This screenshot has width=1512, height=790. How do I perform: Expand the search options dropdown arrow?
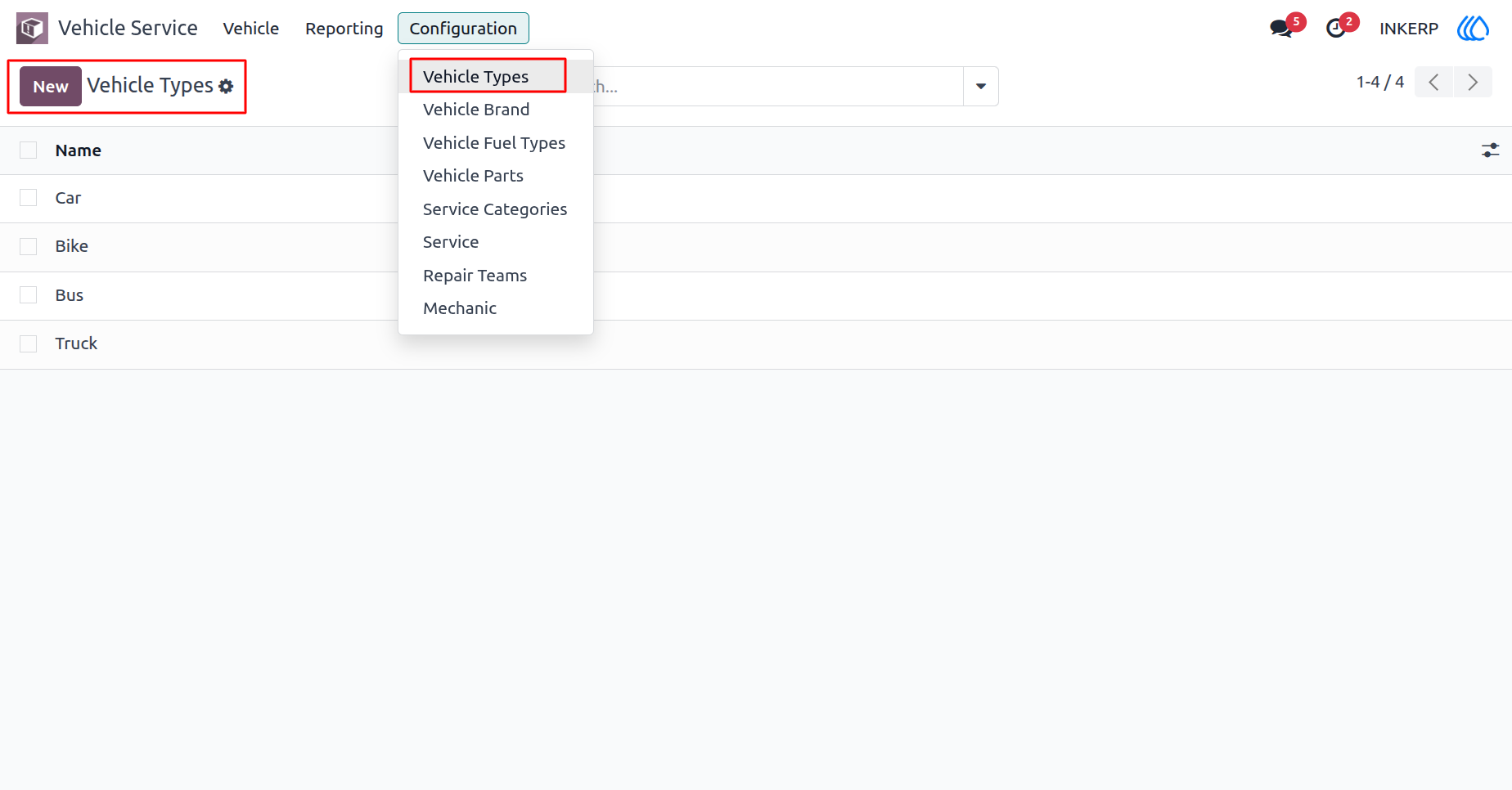(x=981, y=87)
